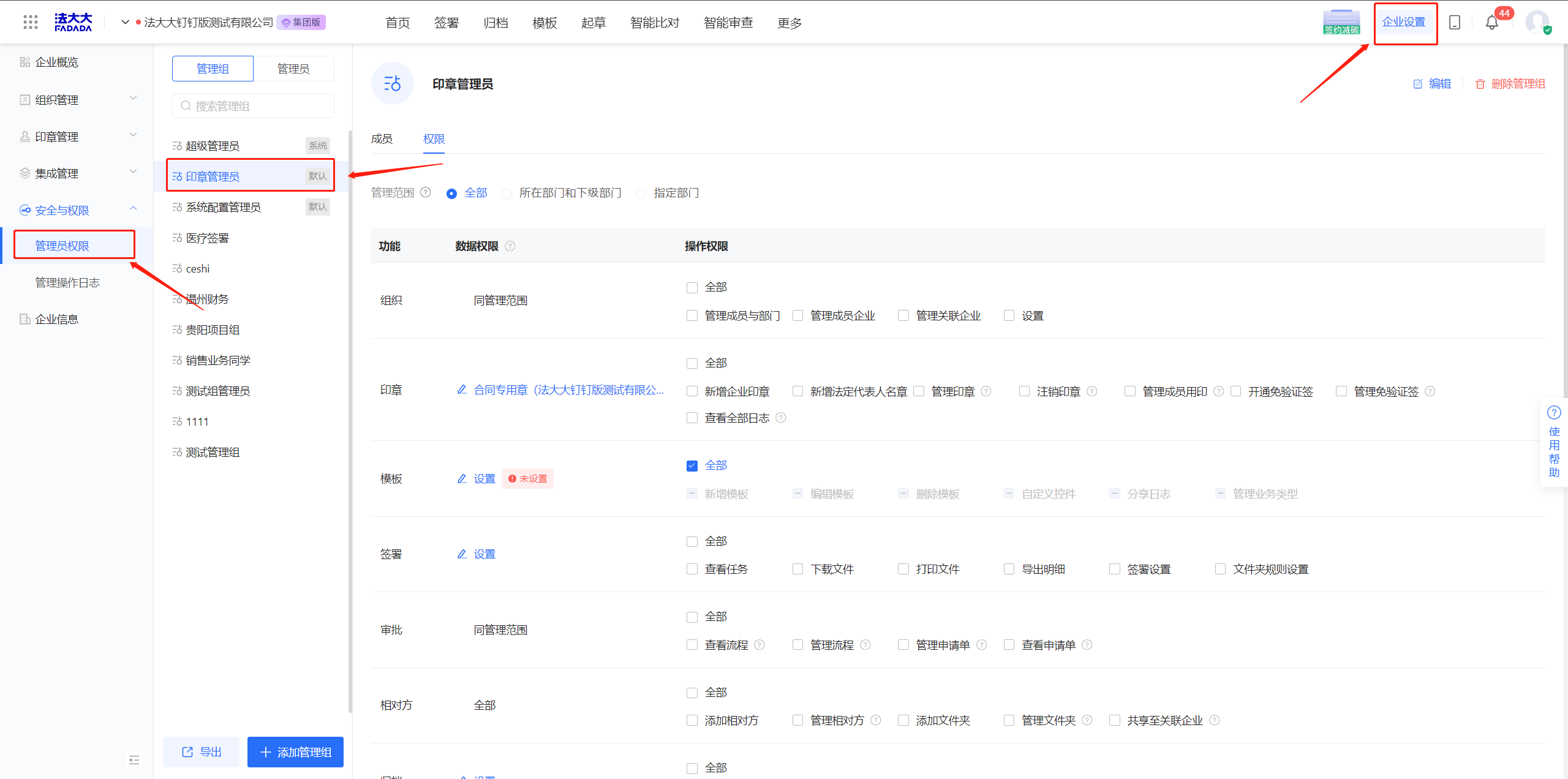This screenshot has width=1568, height=779.
Task: Click the large 印章管理员 group avatar icon
Action: (393, 83)
